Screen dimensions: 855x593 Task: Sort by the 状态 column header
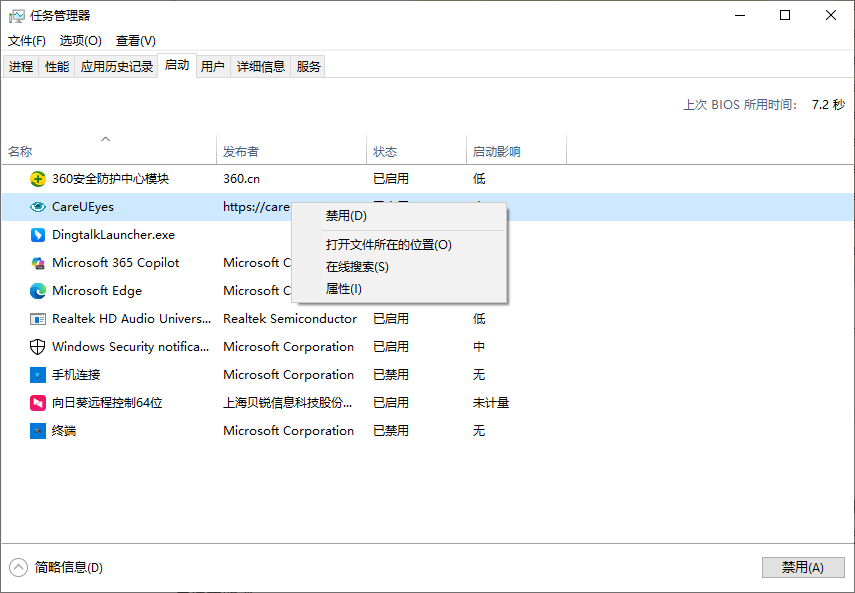click(416, 152)
